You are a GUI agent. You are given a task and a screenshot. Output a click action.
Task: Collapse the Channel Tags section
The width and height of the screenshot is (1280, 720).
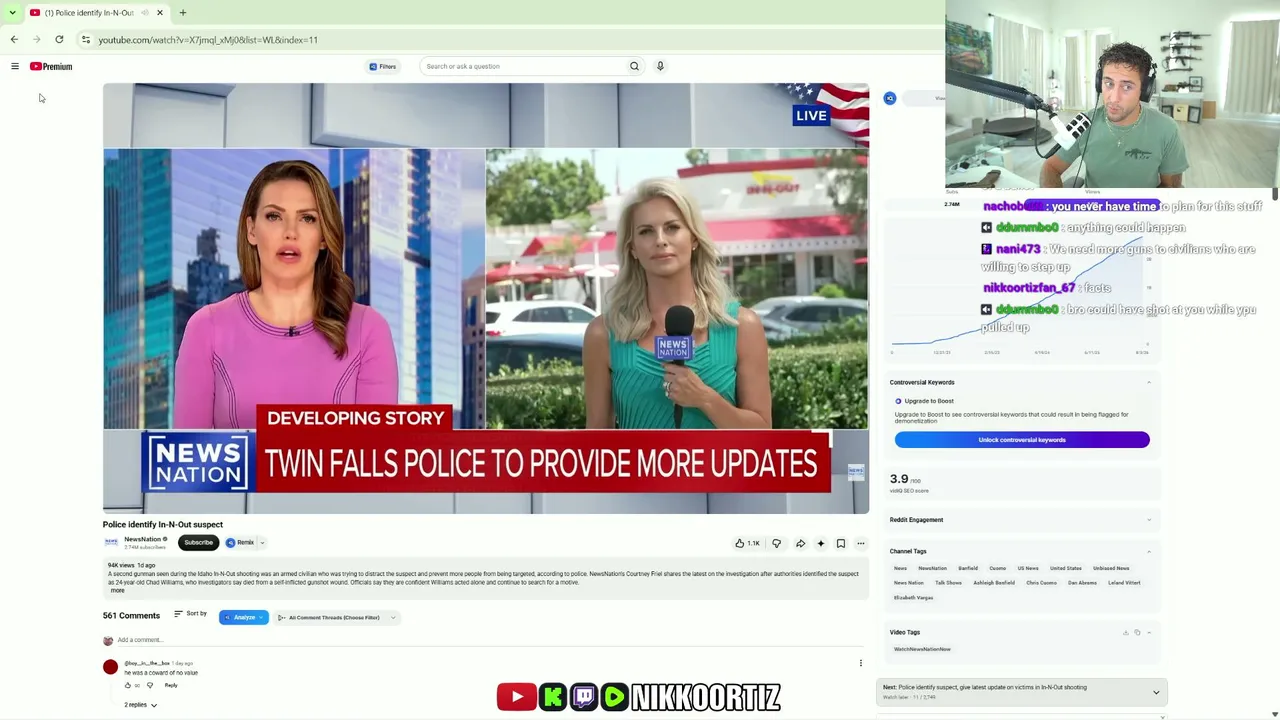pos(1149,551)
